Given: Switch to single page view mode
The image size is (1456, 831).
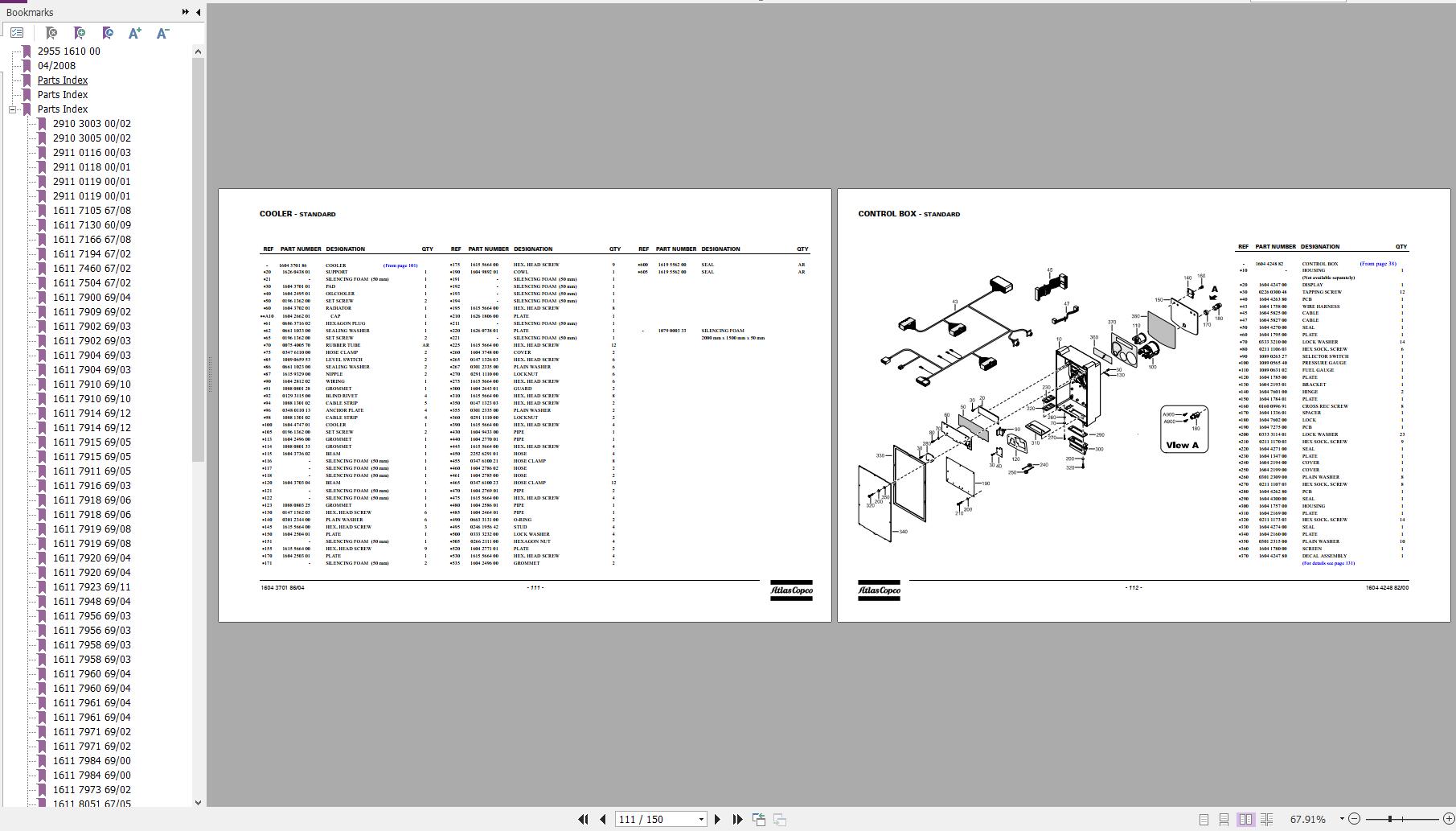Looking at the screenshot, I should (x=1204, y=819).
